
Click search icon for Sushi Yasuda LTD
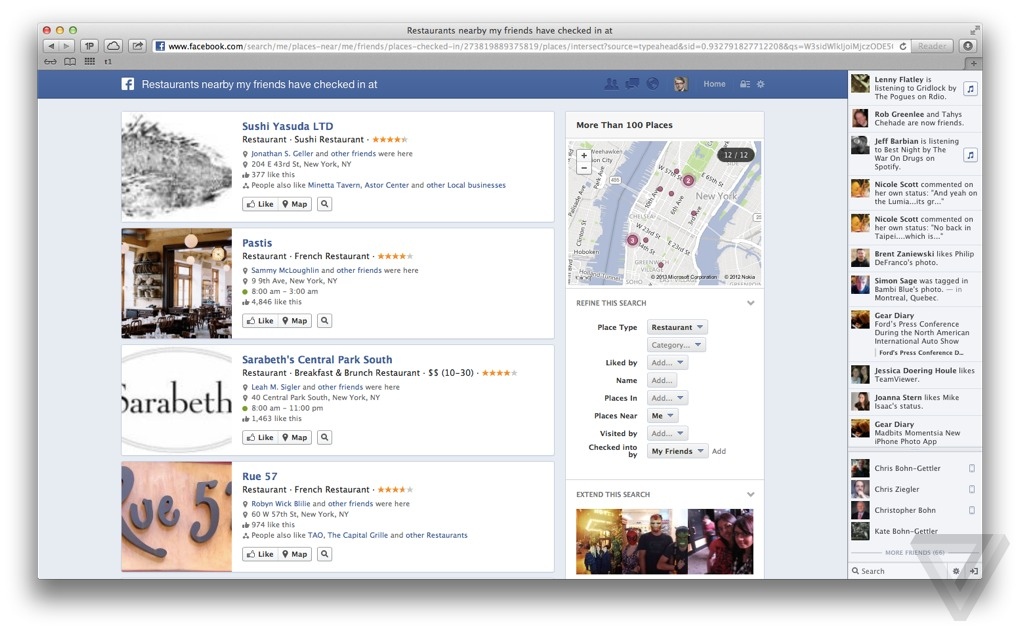325,204
